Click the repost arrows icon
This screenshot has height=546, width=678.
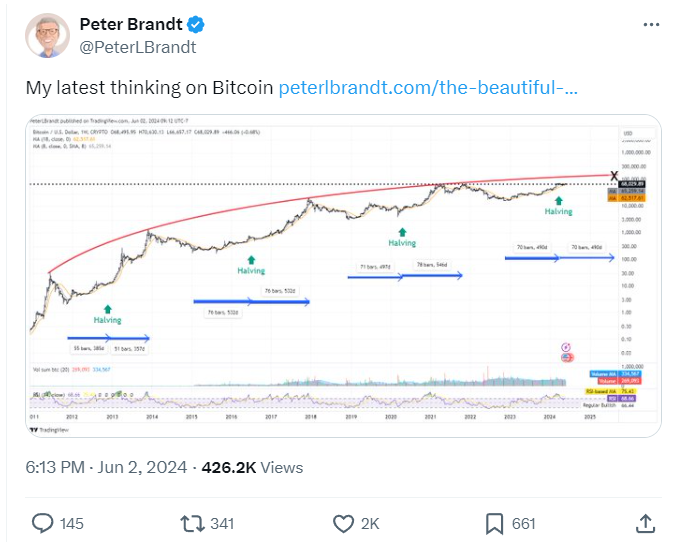click(192, 523)
